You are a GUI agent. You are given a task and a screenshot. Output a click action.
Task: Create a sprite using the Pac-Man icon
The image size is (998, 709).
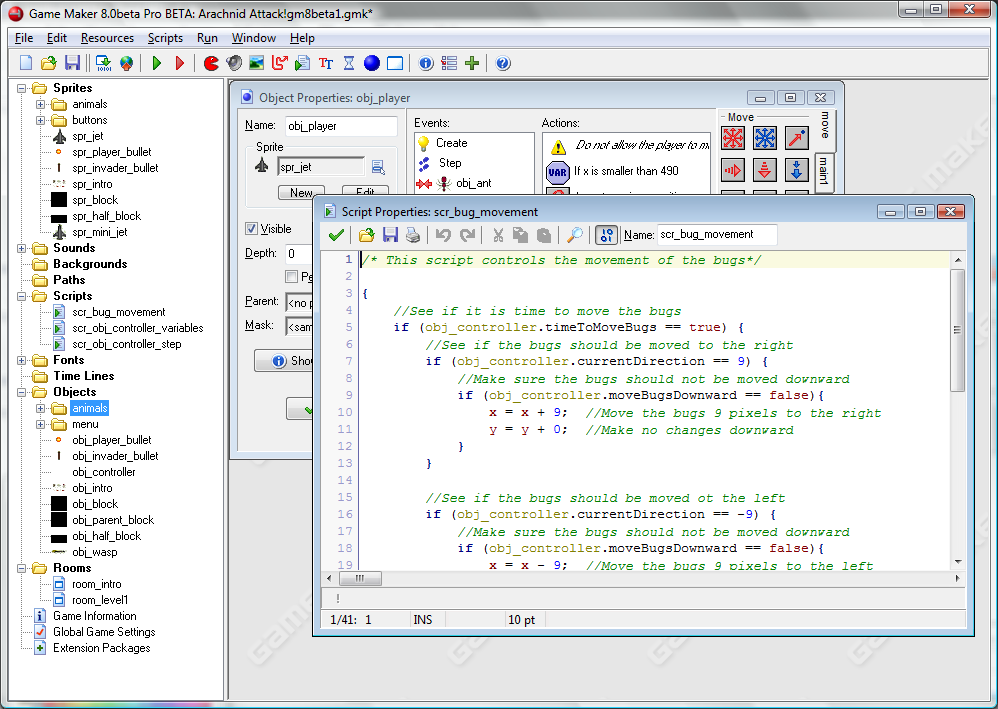[211, 63]
